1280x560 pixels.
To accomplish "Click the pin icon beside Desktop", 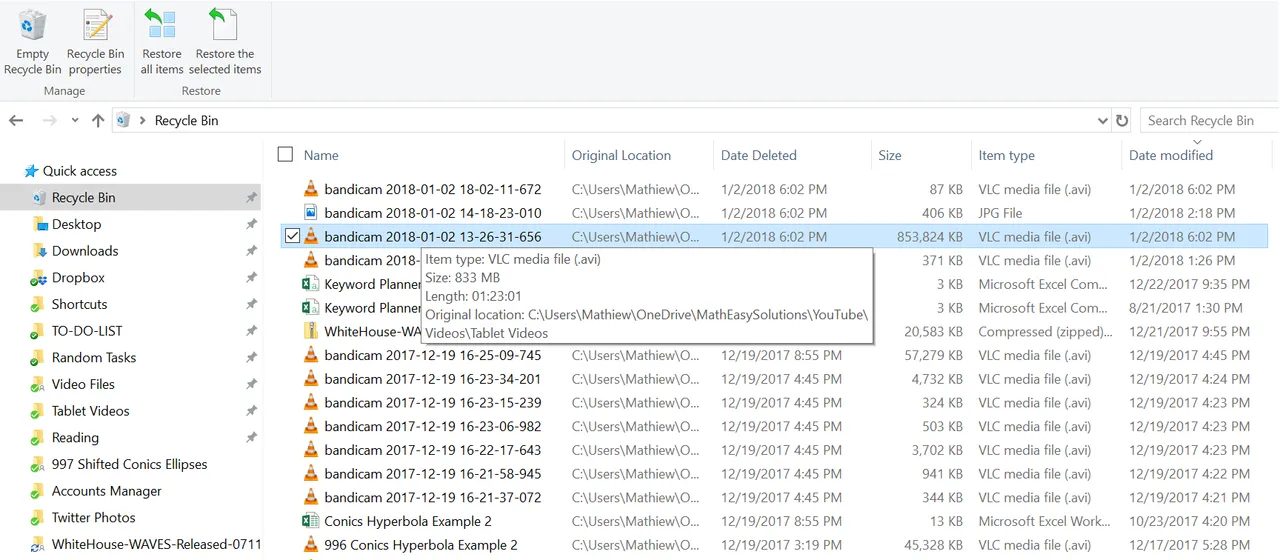I will click(251, 224).
